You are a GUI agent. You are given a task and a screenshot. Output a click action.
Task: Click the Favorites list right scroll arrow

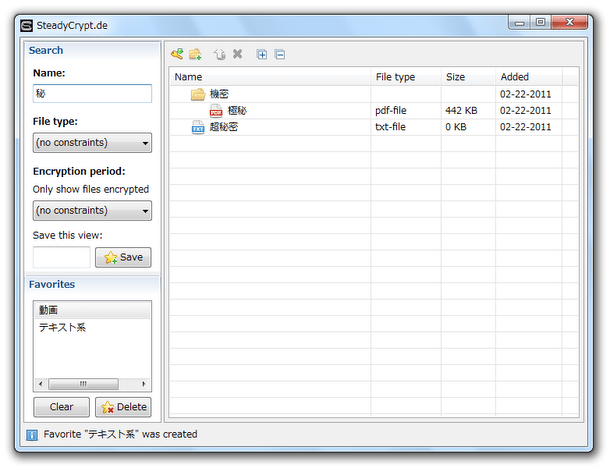[144, 384]
